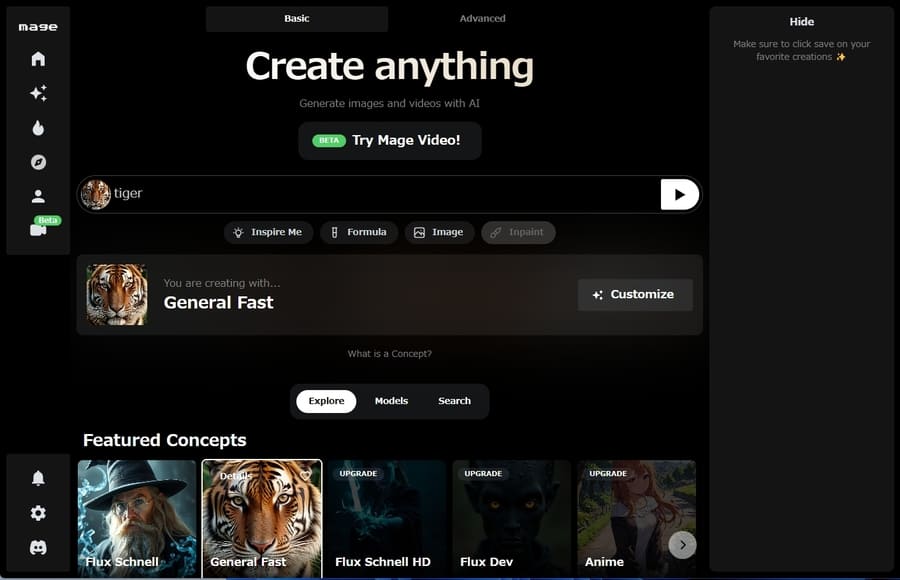Click the 'Featured Concepts' heading
This screenshot has height=580, width=900.
pyautogui.click(x=165, y=440)
